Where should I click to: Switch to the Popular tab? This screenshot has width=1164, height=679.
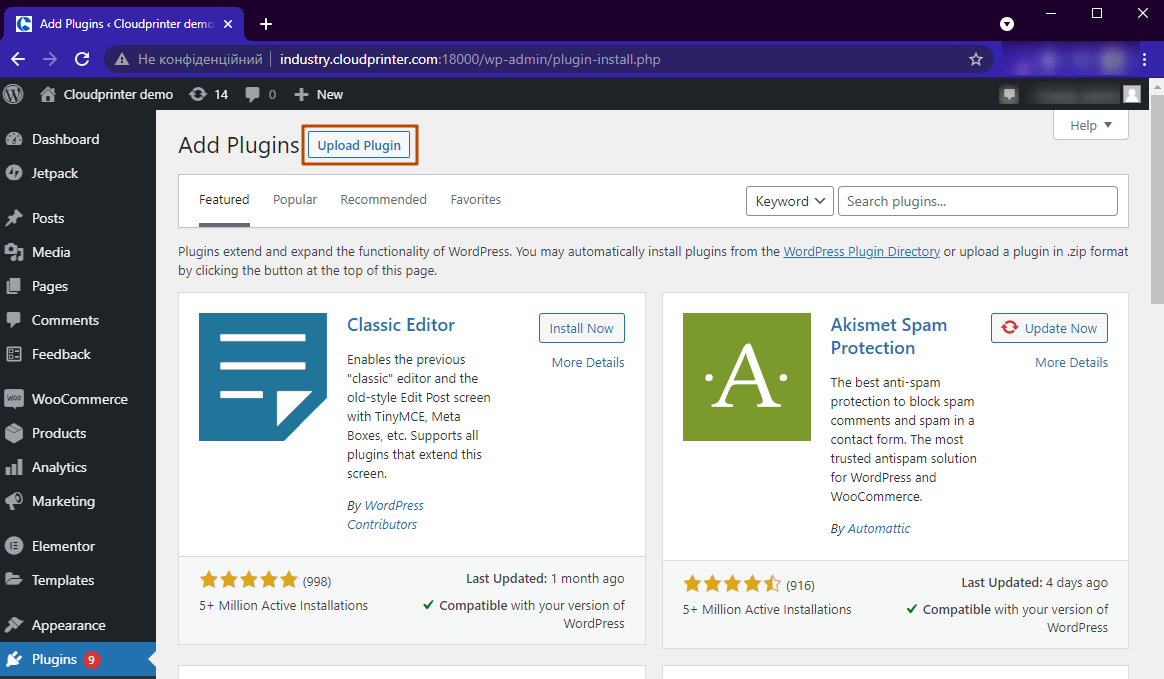pyautogui.click(x=295, y=200)
